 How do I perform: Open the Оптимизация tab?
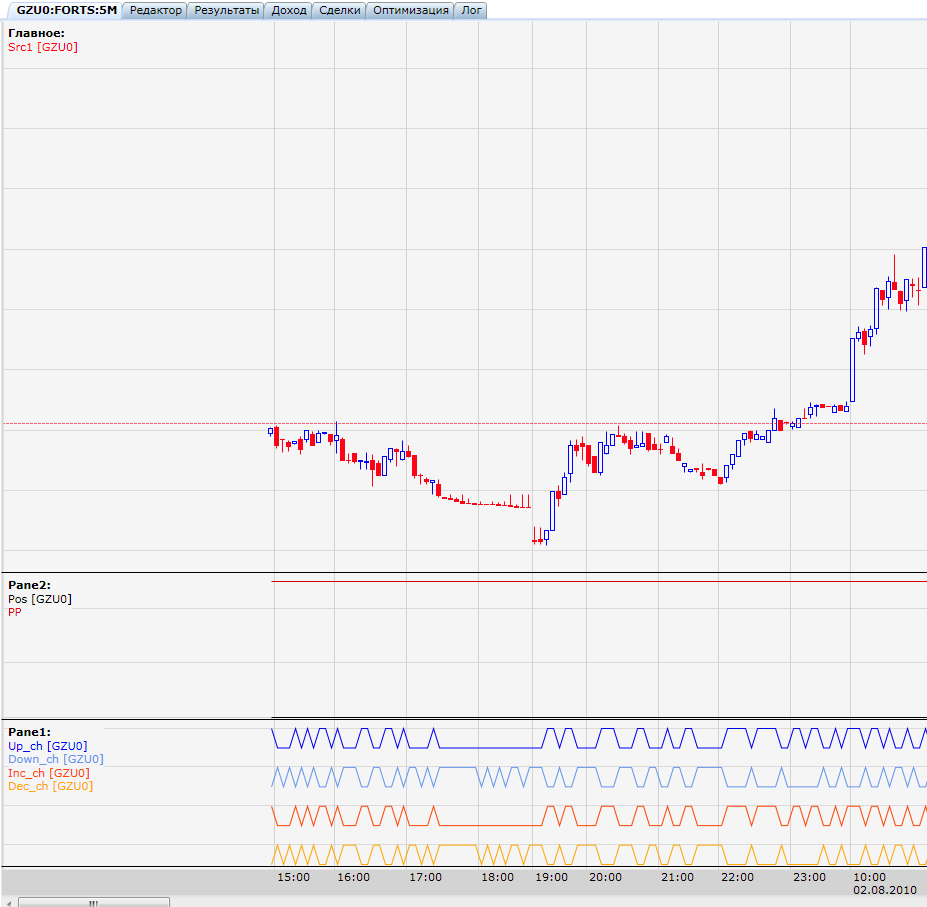[410, 10]
